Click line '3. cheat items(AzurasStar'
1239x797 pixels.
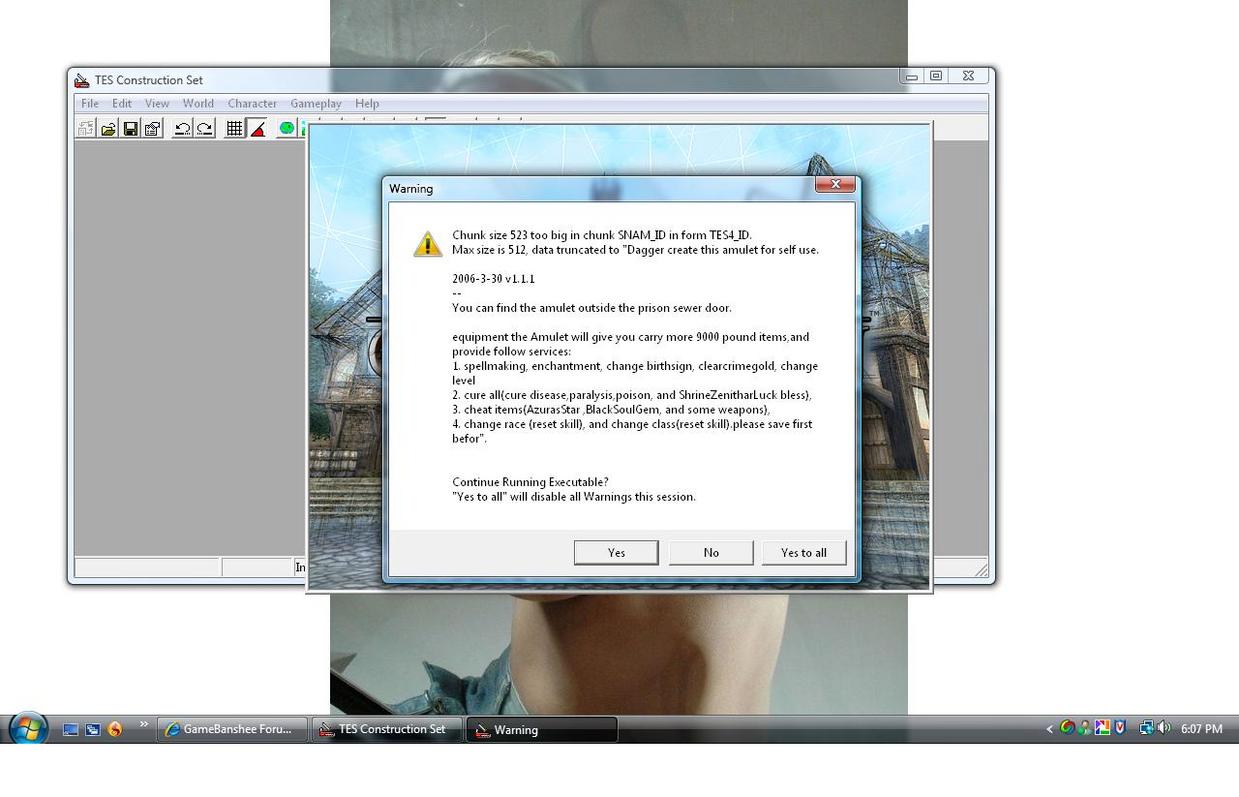pyautogui.click(x=611, y=410)
